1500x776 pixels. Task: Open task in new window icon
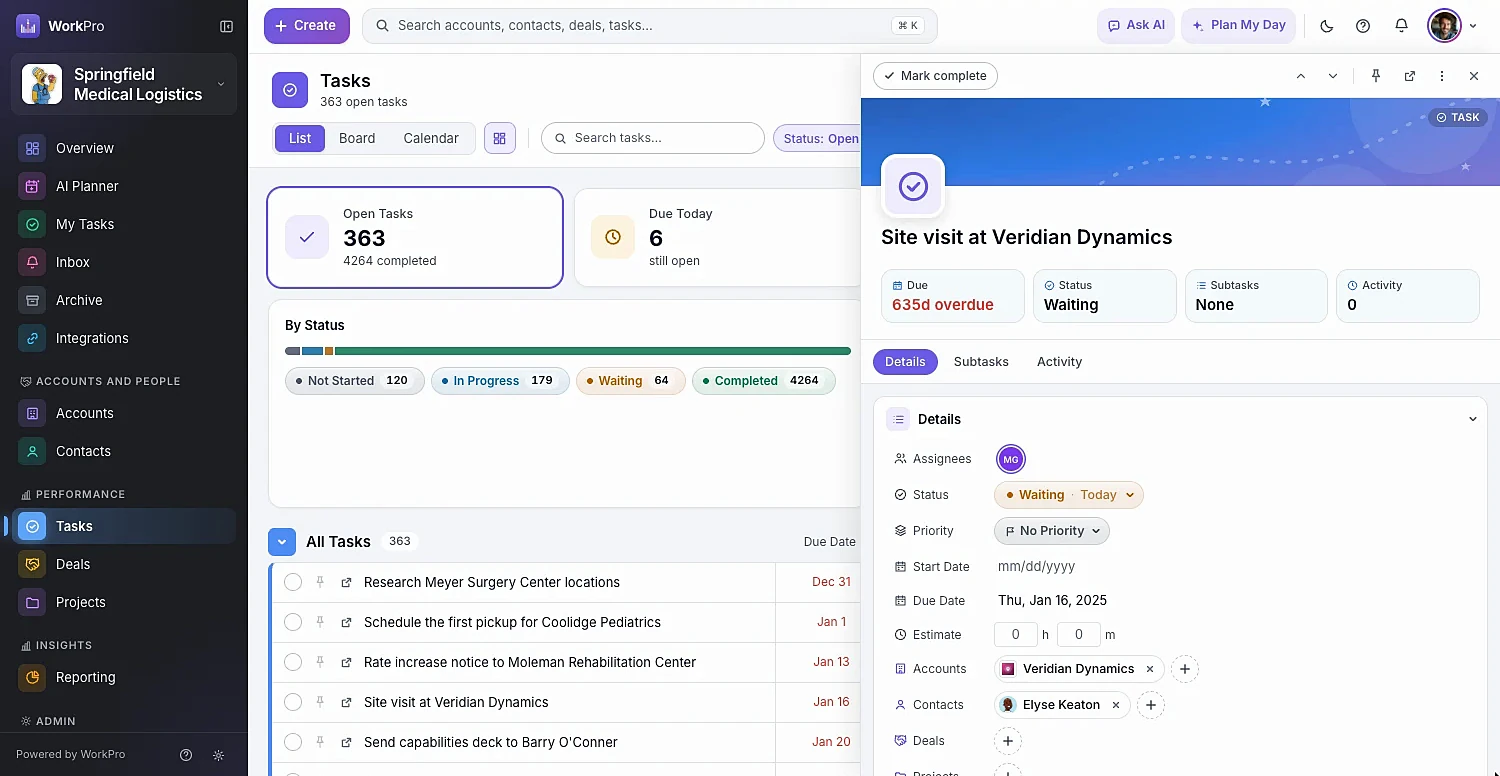pos(1410,76)
